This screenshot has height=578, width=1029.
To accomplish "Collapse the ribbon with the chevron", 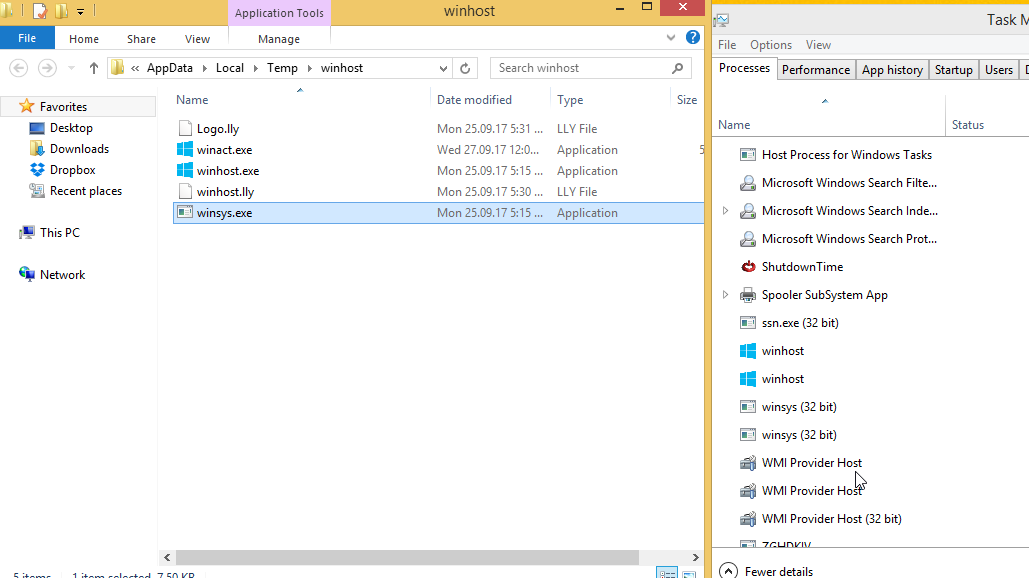I will click(x=671, y=38).
